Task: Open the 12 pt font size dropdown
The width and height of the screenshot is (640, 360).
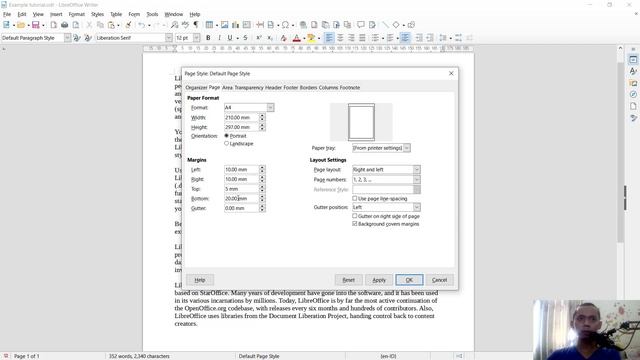Action: click(197, 38)
